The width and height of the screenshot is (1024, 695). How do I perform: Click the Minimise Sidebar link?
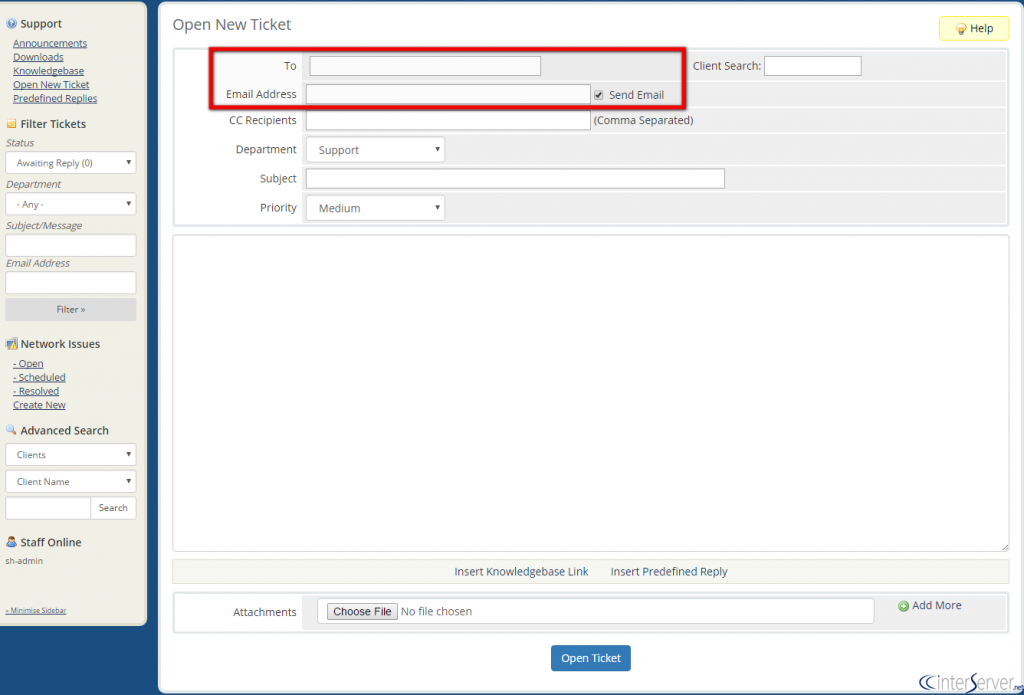[x=35, y=611]
